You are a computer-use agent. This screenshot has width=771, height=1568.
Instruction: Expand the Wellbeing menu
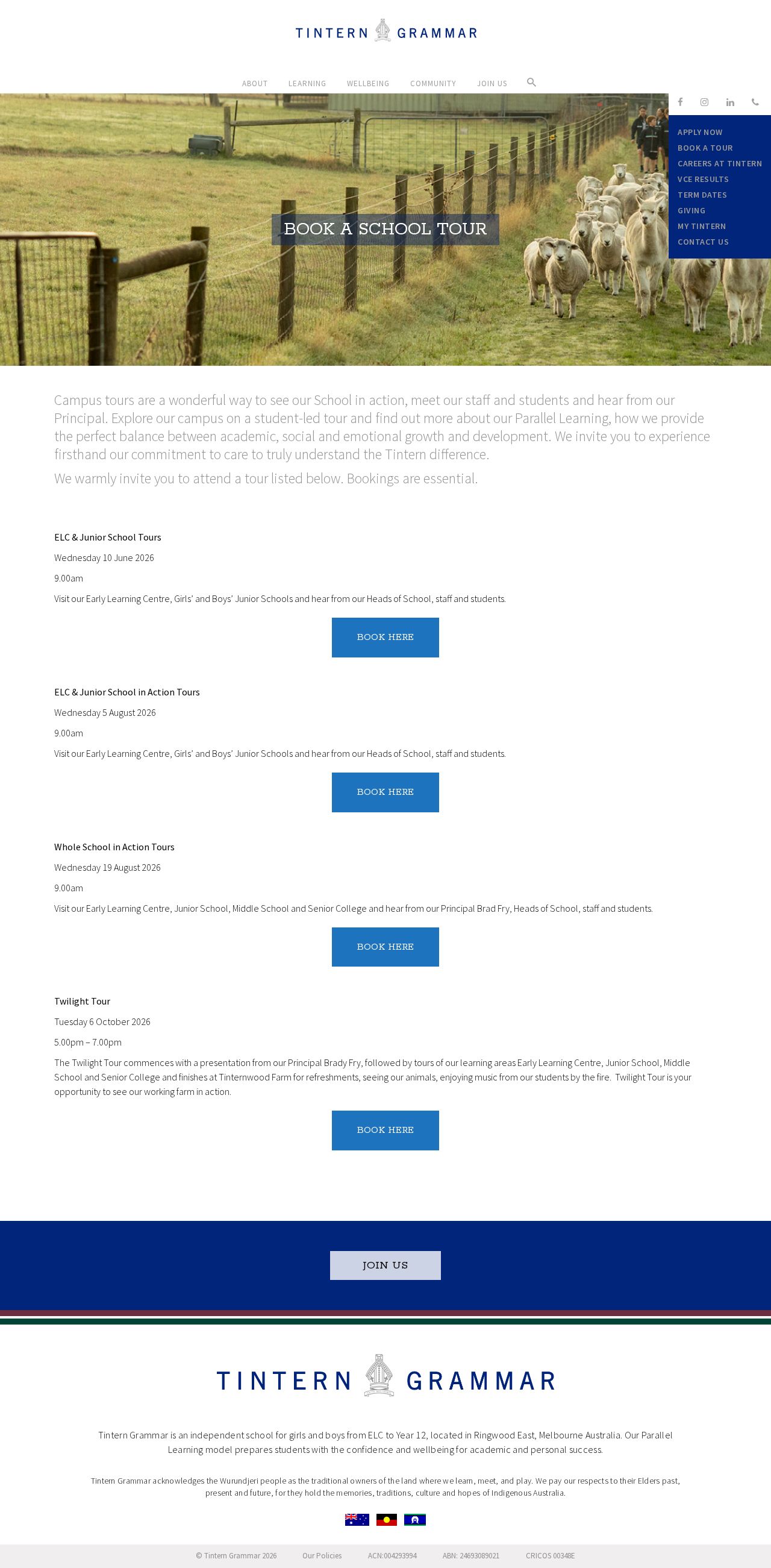coord(367,83)
